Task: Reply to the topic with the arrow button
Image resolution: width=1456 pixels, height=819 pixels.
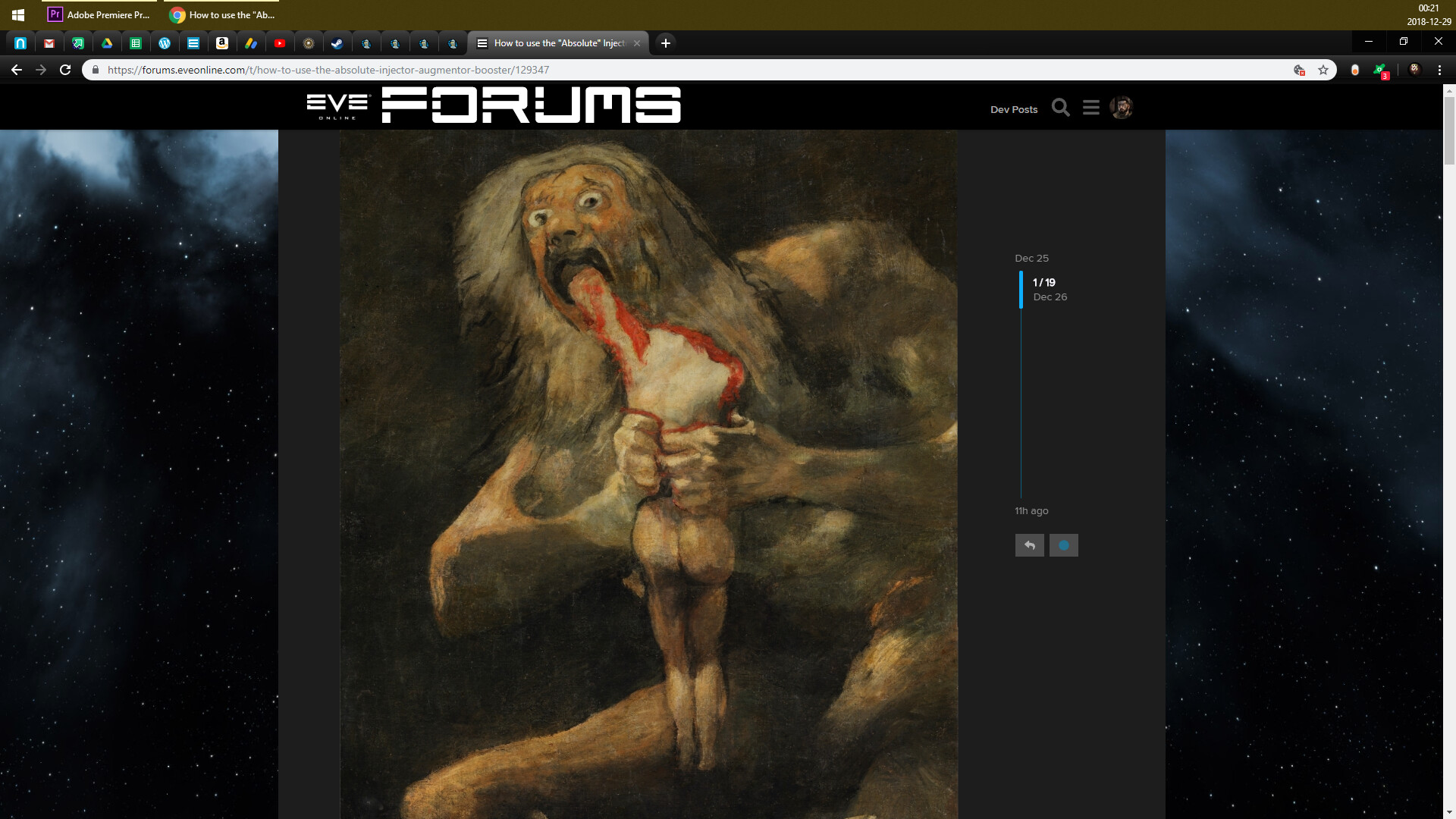Action: (x=1030, y=545)
